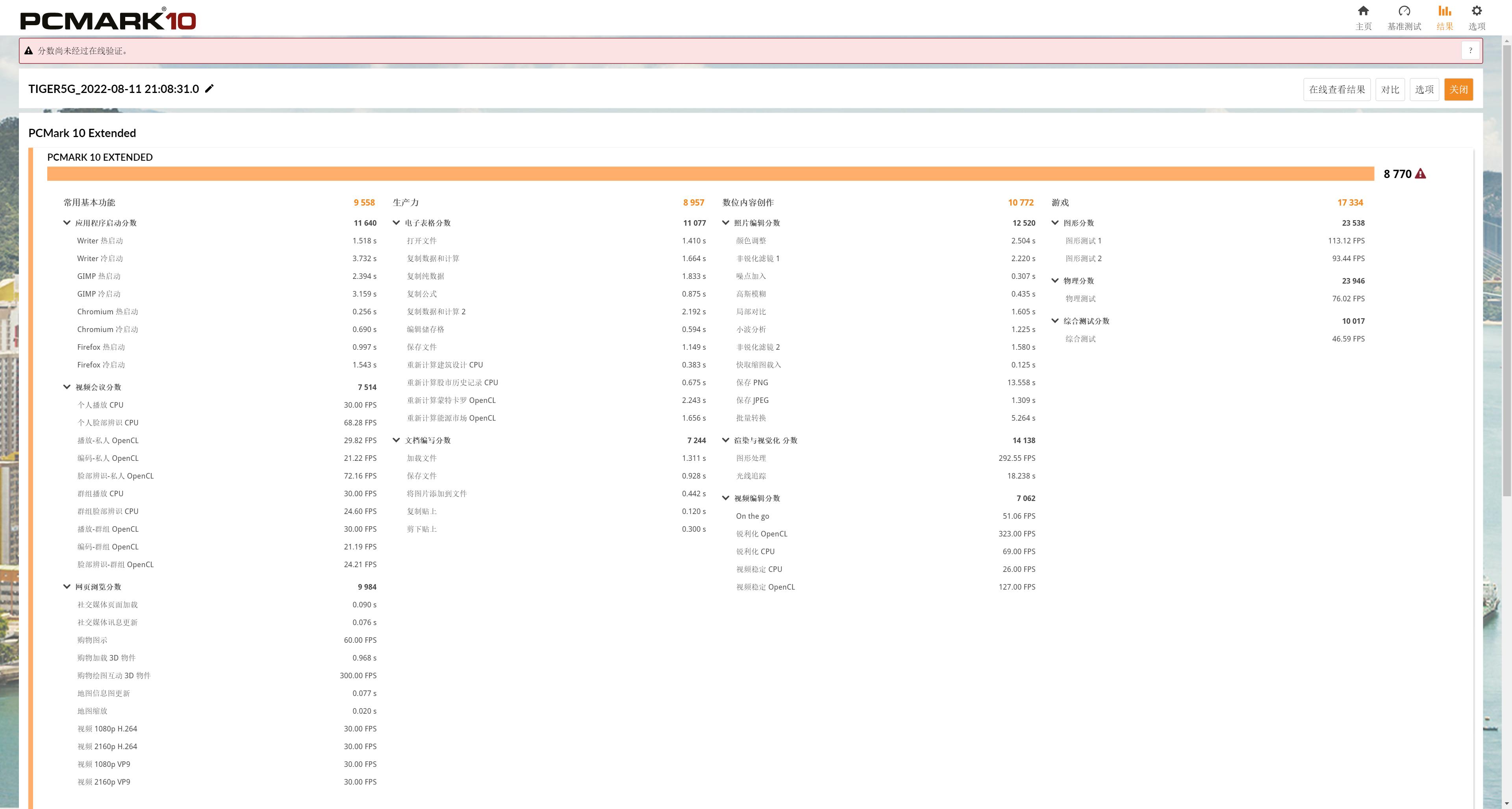This screenshot has height=809, width=1512.
Task: Click the red warning triangle beside 8 770
Action: coord(1420,174)
